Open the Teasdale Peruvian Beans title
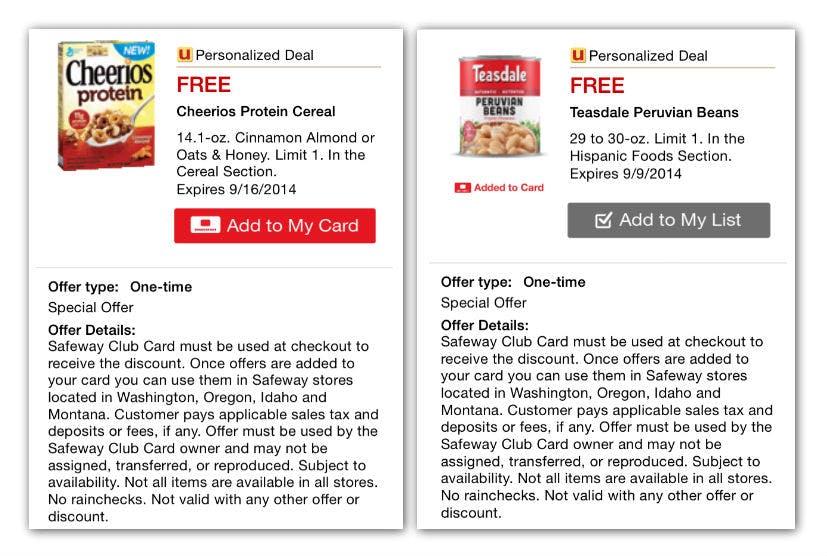This screenshot has height=556, width=827. (654, 112)
